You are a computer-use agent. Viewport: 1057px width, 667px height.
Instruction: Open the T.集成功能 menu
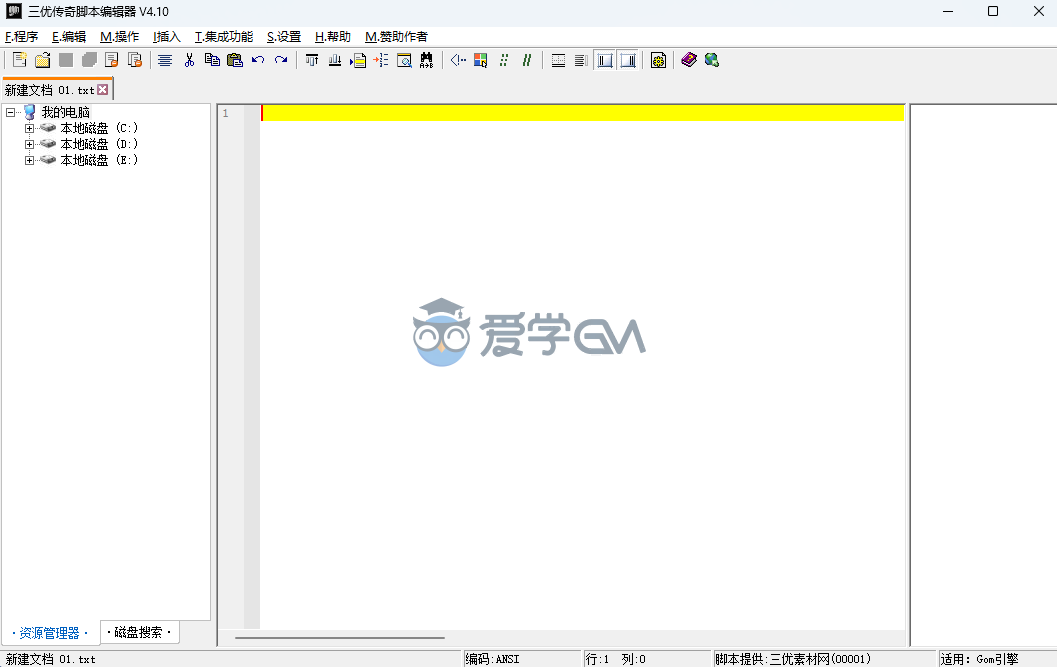pyautogui.click(x=224, y=36)
